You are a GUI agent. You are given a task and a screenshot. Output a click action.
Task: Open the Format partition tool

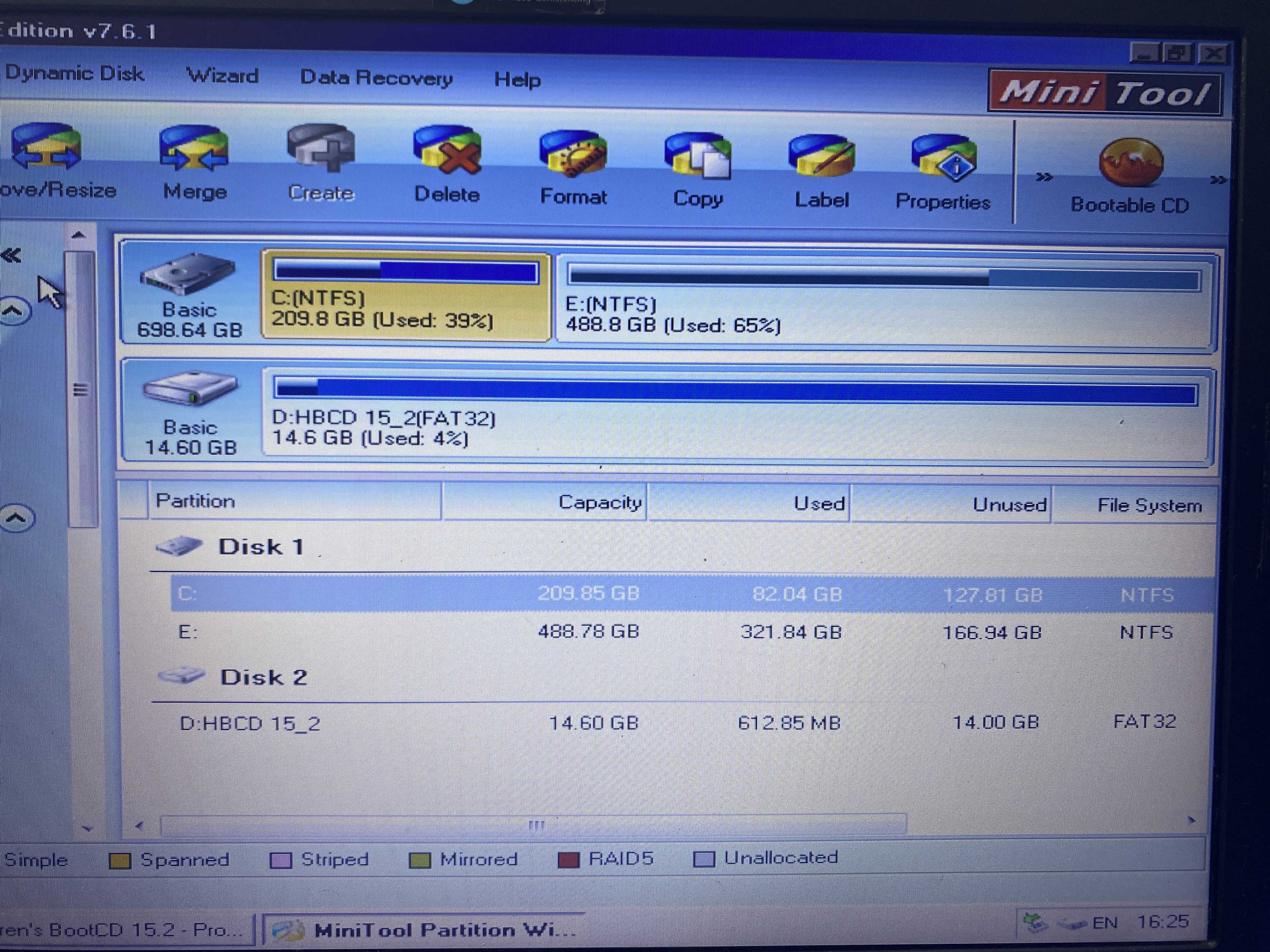click(x=573, y=167)
